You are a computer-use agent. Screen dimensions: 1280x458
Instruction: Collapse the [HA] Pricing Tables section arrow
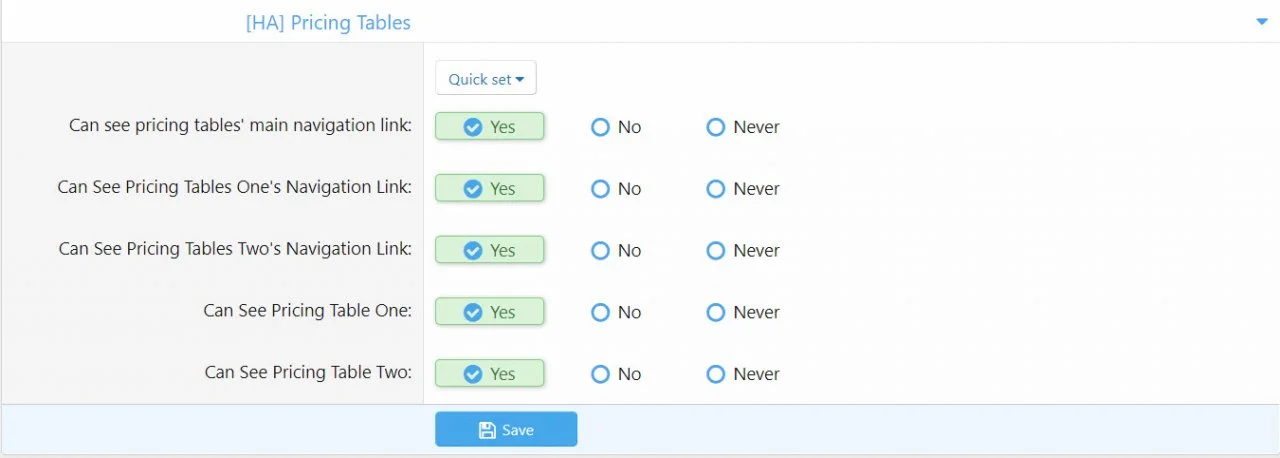click(x=1261, y=22)
